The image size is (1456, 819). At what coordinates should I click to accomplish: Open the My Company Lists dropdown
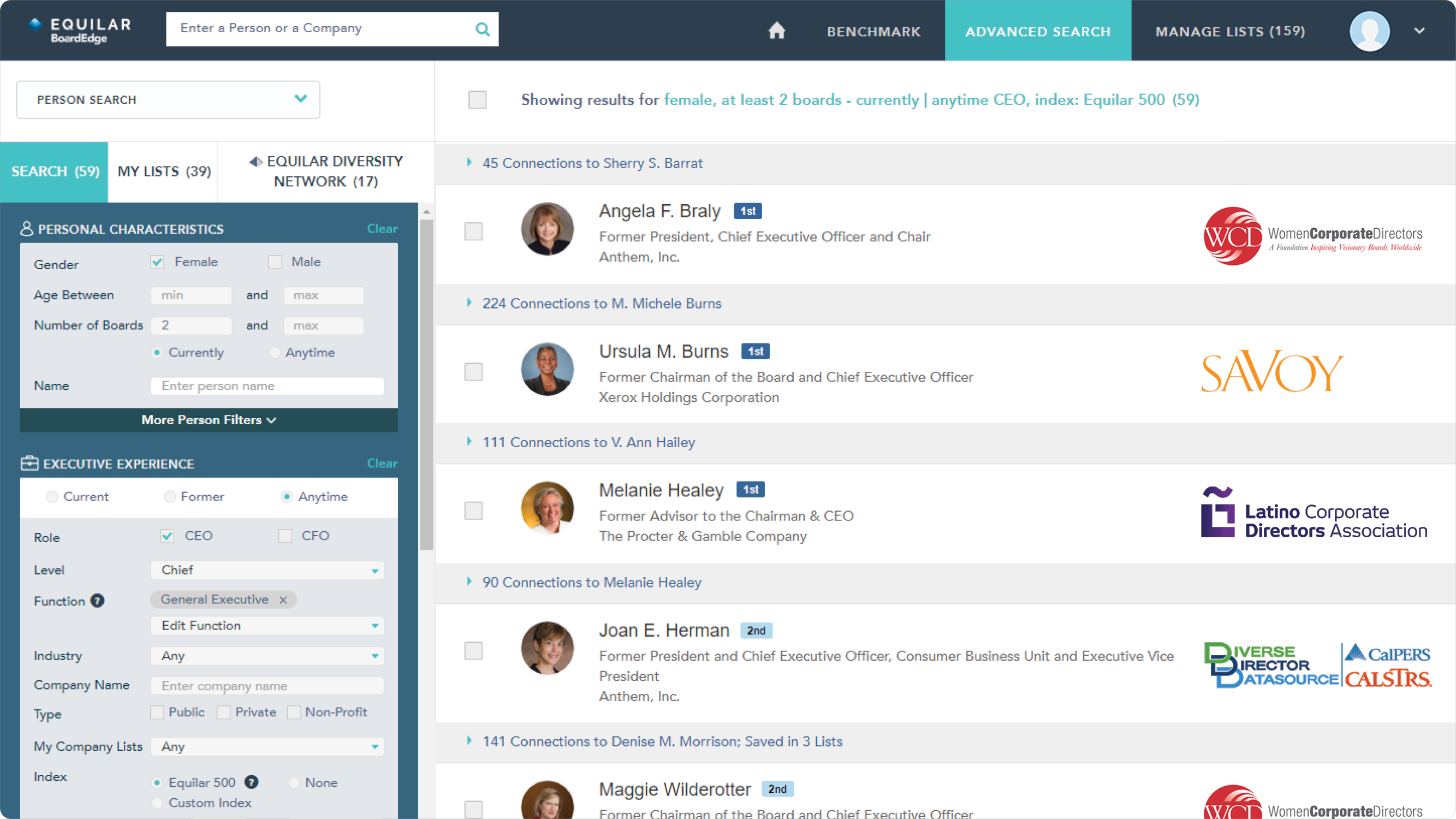click(267, 746)
